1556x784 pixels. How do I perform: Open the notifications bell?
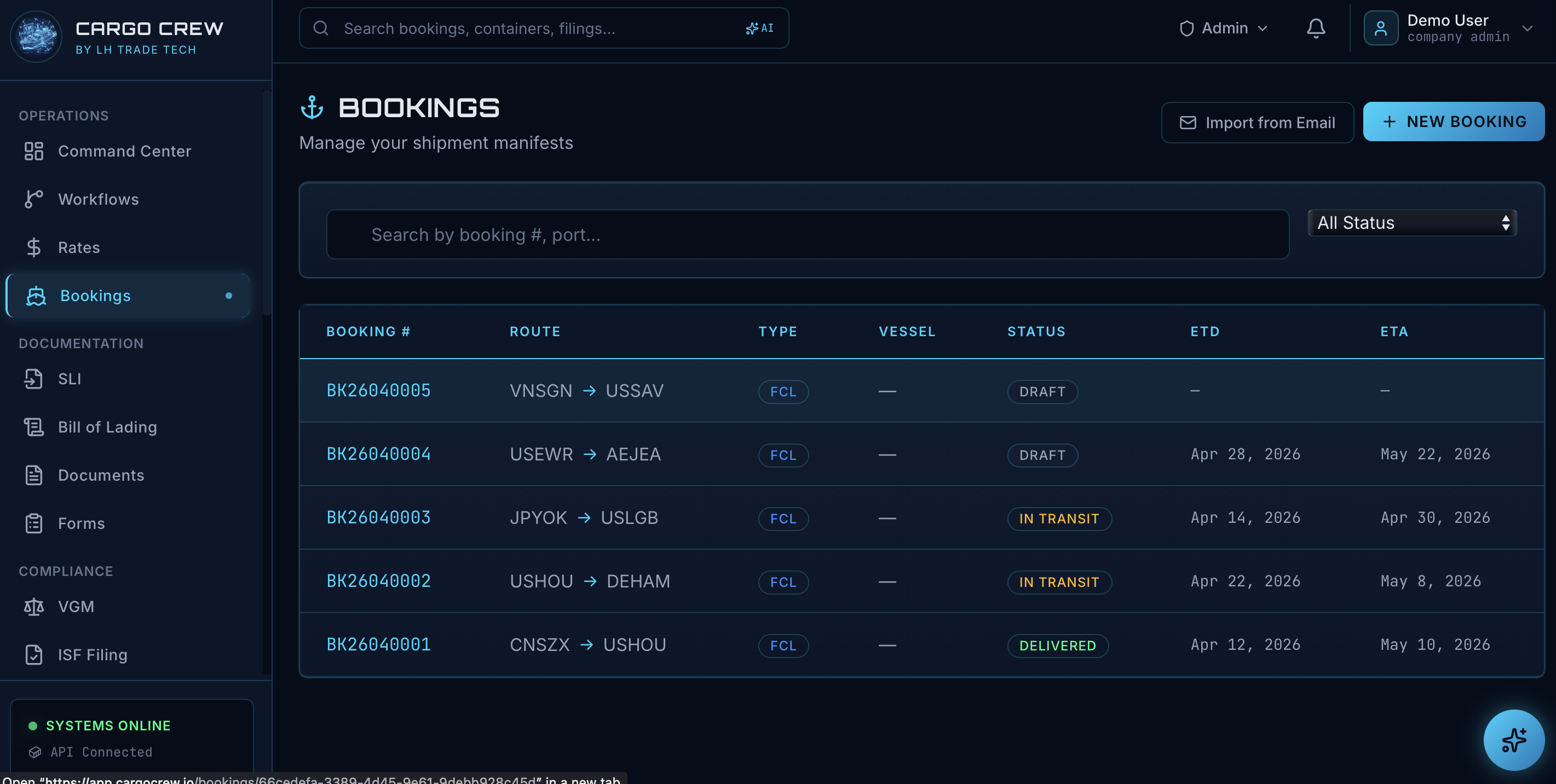pyautogui.click(x=1316, y=27)
